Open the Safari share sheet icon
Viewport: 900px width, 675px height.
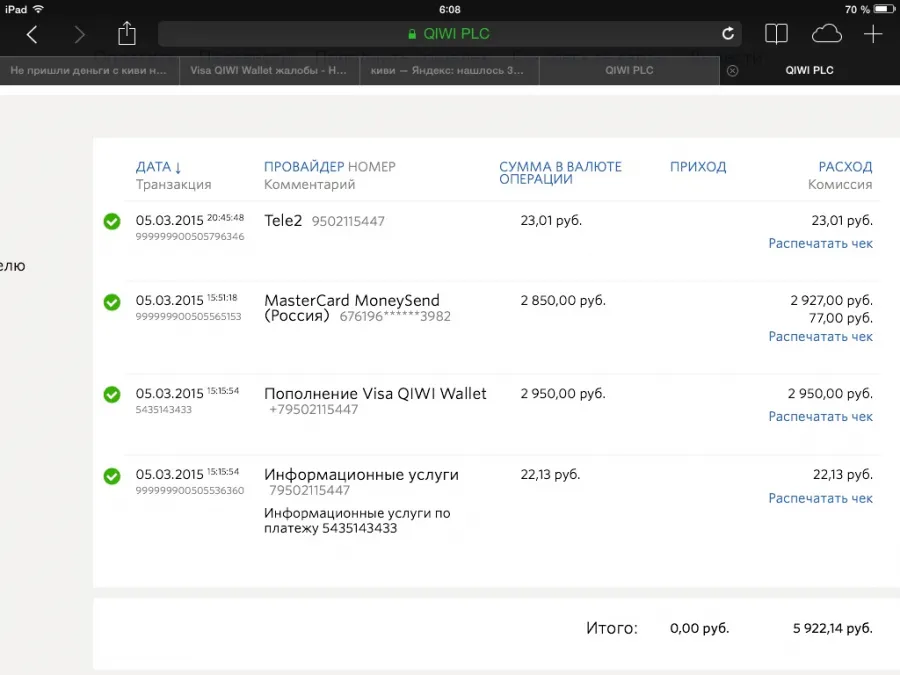(126, 33)
